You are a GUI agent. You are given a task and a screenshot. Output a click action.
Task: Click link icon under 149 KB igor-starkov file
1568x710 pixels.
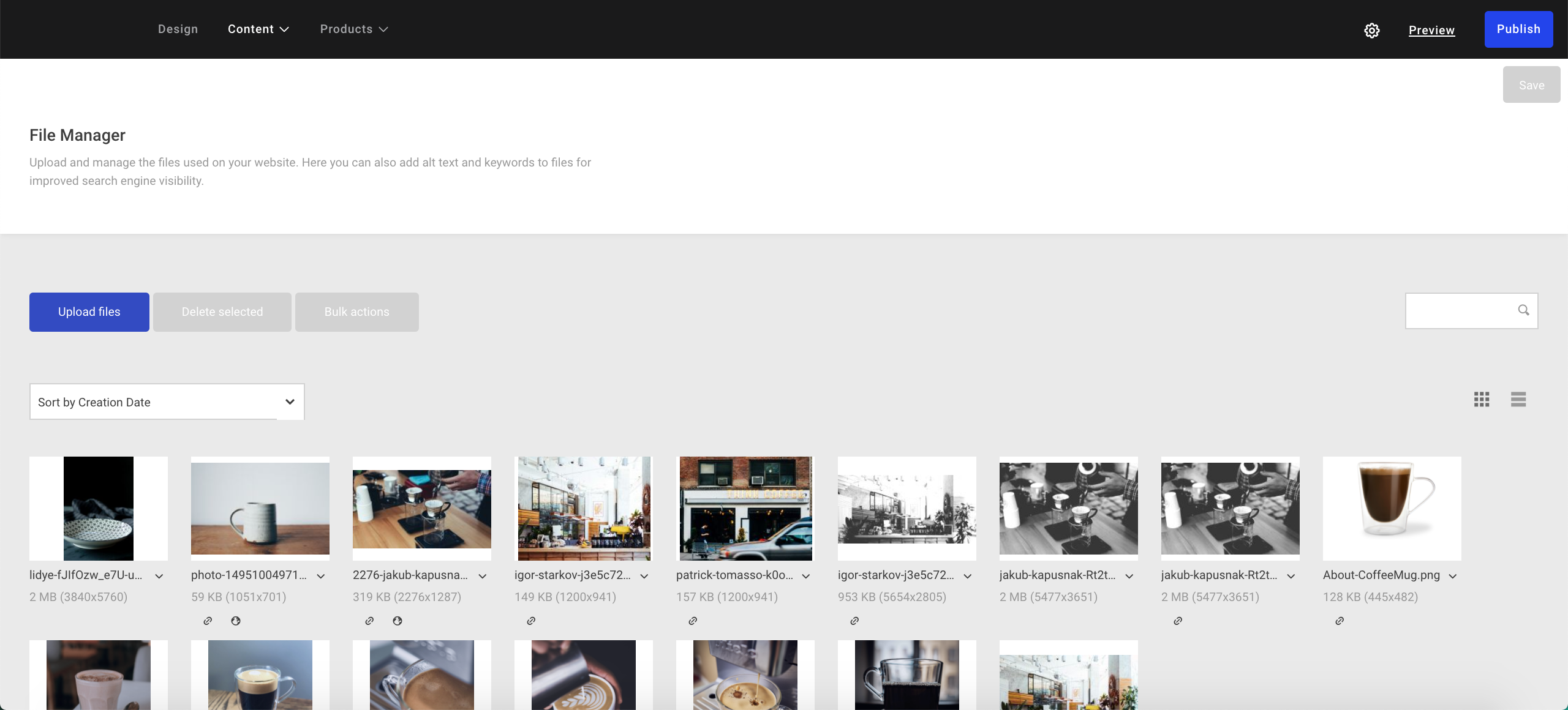[x=531, y=621]
